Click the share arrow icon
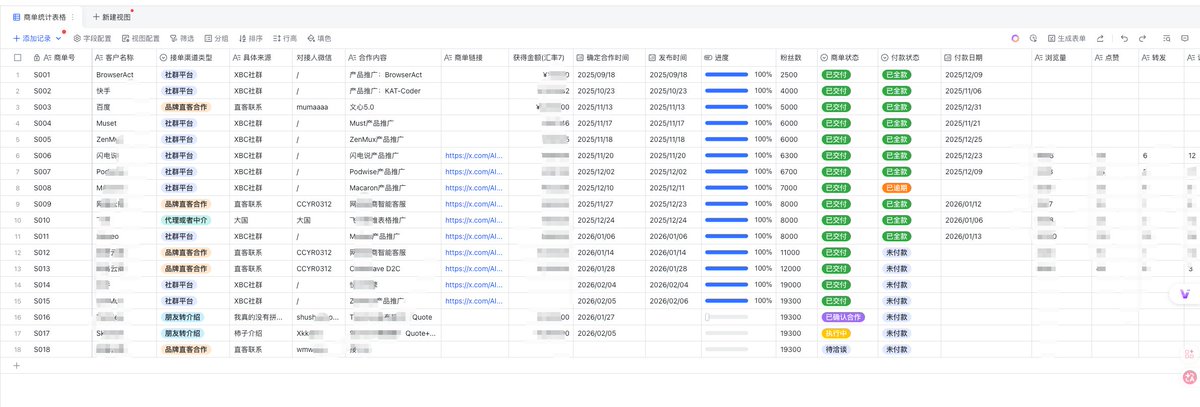The width and height of the screenshot is (1200, 407). pyautogui.click(x=1100, y=37)
